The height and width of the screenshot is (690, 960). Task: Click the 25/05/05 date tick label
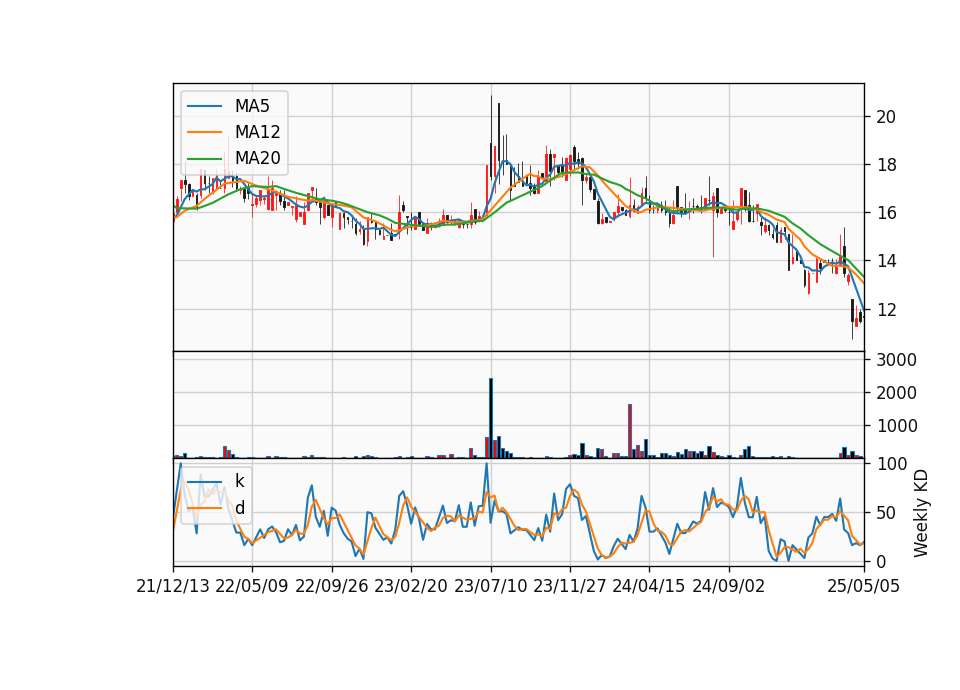[x=863, y=586]
